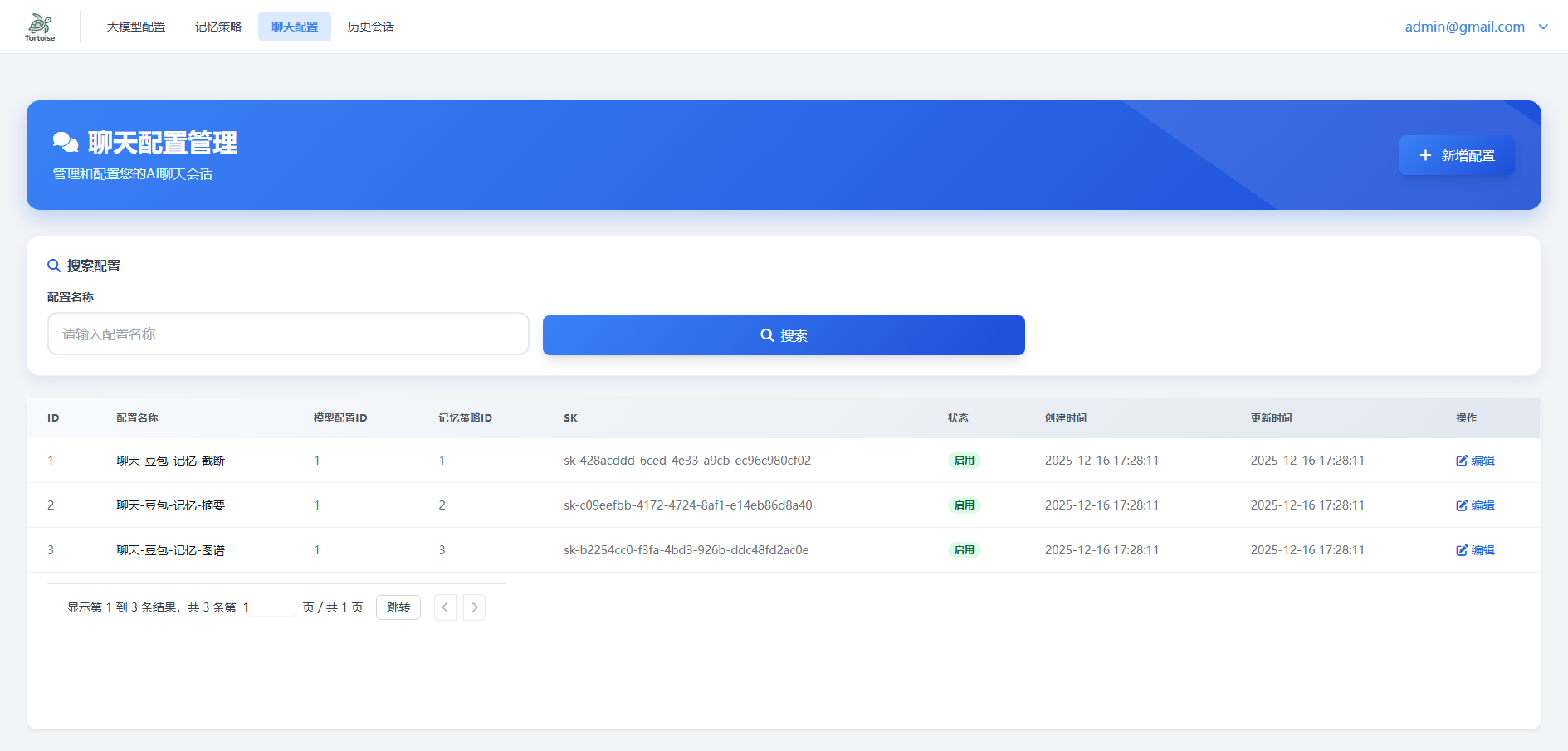The image size is (1568, 751).
Task: Click SK value sk-428acddd-6ced-4e33-a9cb-ec96c980cf02
Action: pyautogui.click(x=687, y=461)
